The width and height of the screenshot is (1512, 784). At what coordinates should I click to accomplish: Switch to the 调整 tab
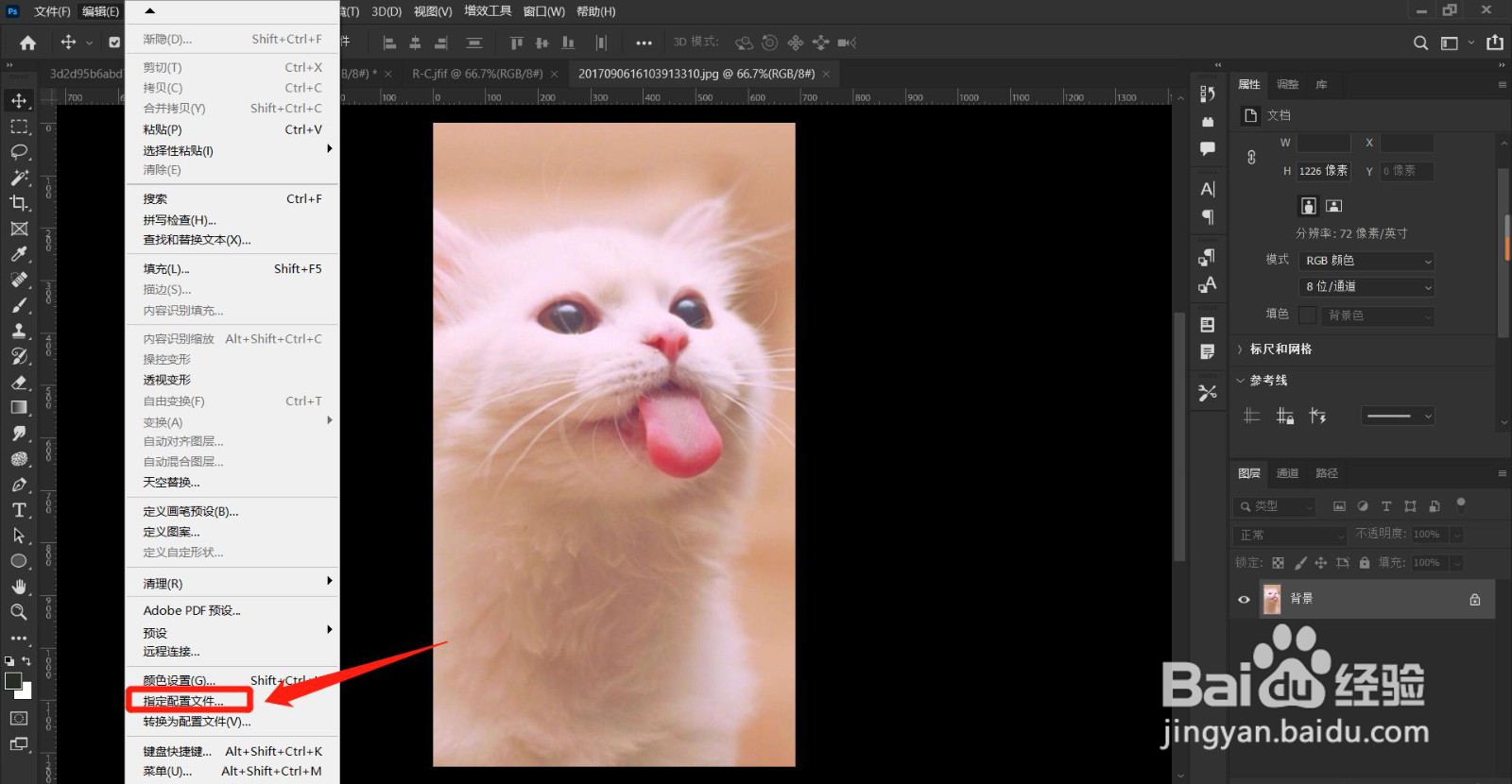tap(1287, 84)
